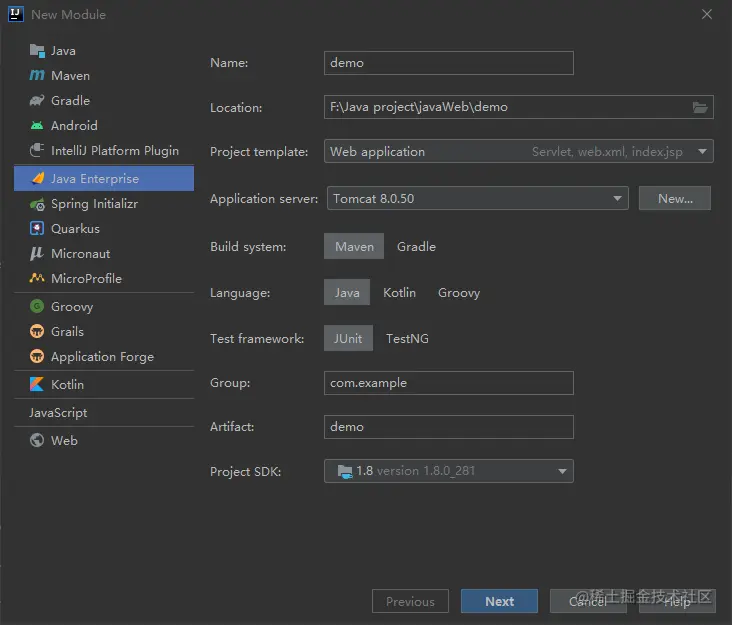732x625 pixels.
Task: Click the 'Project SDK:' label
Action: pyautogui.click(x=246, y=471)
